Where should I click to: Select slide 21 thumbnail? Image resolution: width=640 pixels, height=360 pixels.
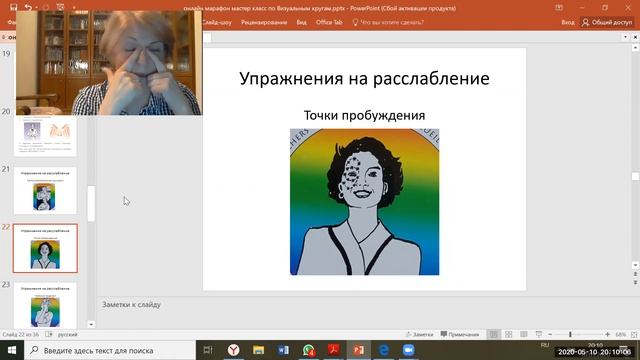tap(45, 191)
